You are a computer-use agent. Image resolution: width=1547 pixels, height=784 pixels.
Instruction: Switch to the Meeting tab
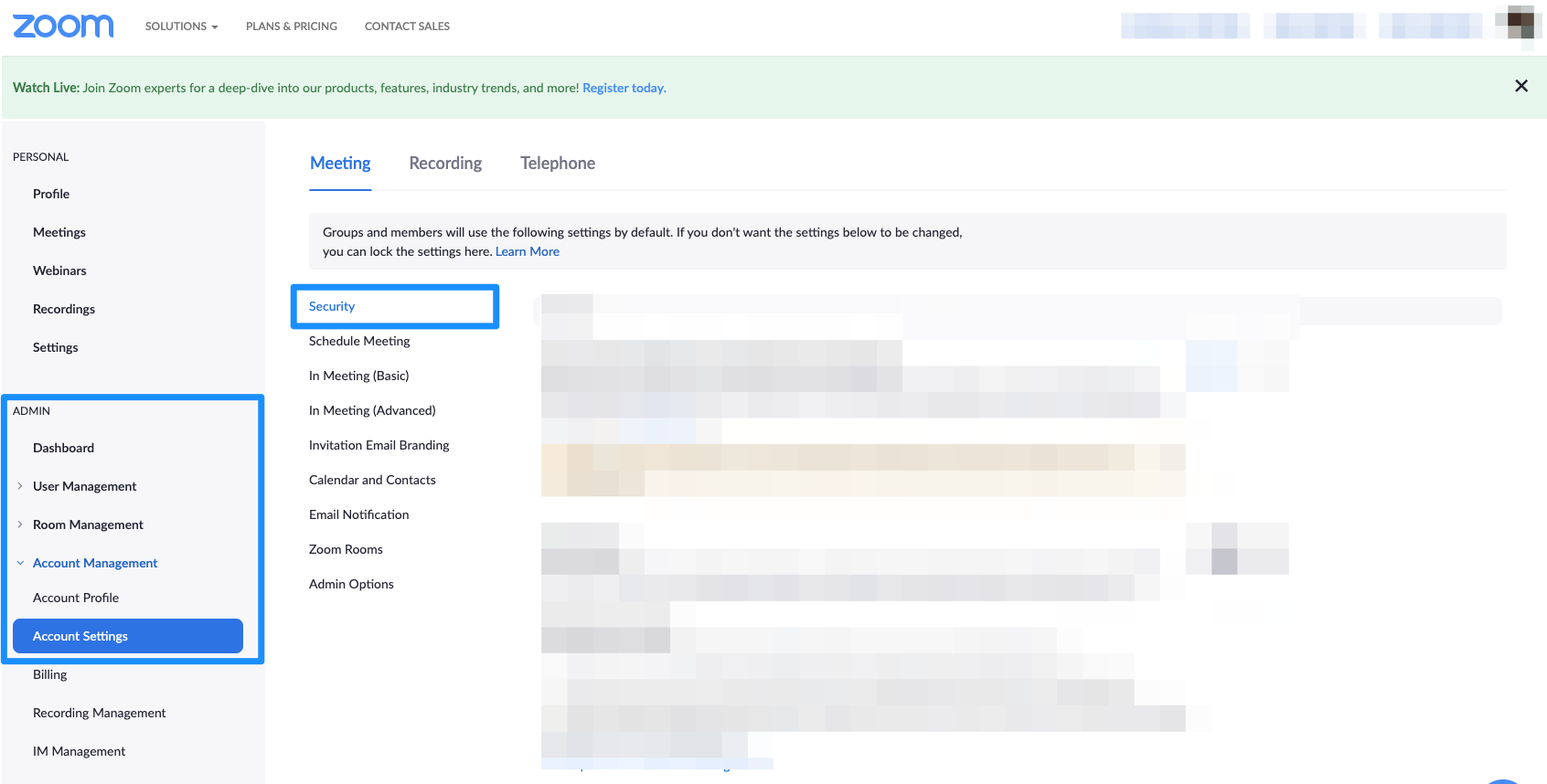(340, 164)
